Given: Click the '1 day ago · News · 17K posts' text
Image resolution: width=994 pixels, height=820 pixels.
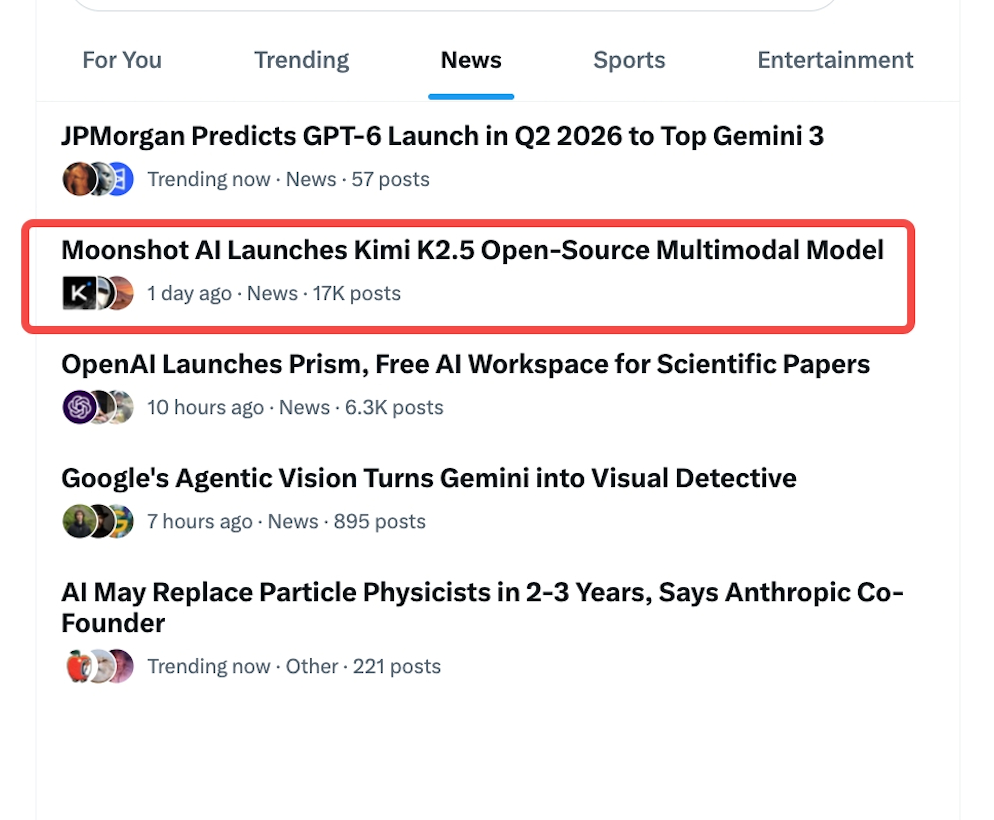Looking at the screenshot, I should click(x=274, y=293).
